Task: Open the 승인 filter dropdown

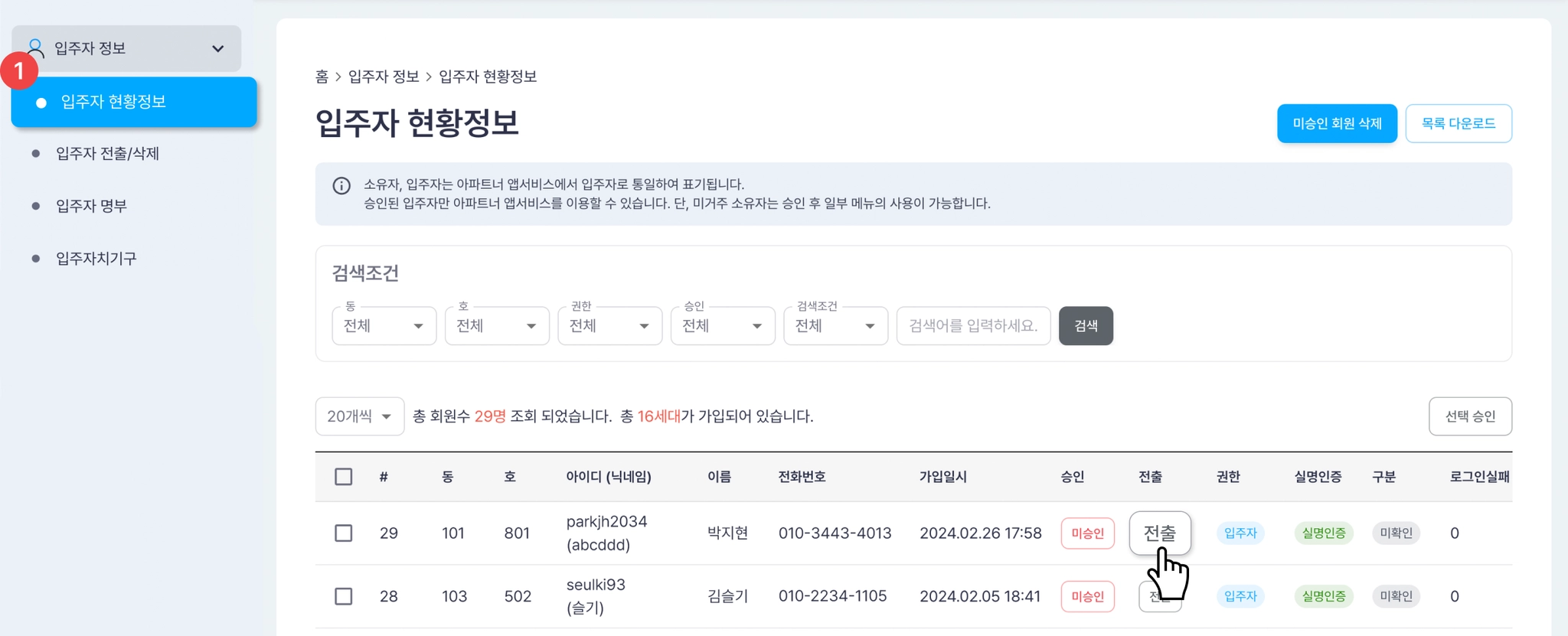Action: point(723,326)
